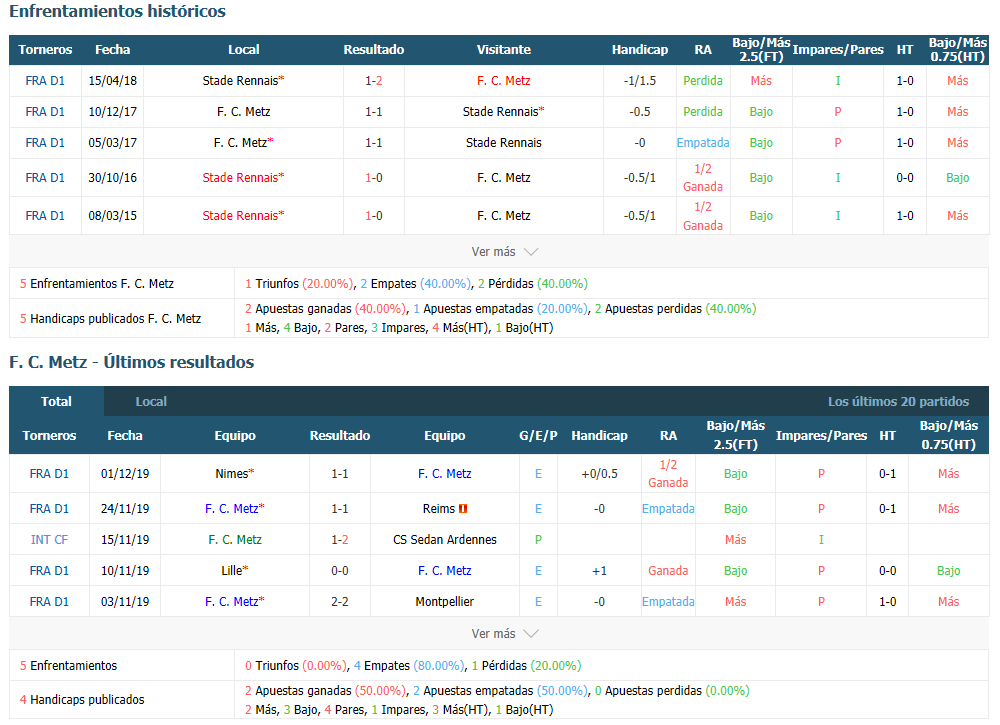Click Nimes team in 01/12/19 row

coord(235,474)
